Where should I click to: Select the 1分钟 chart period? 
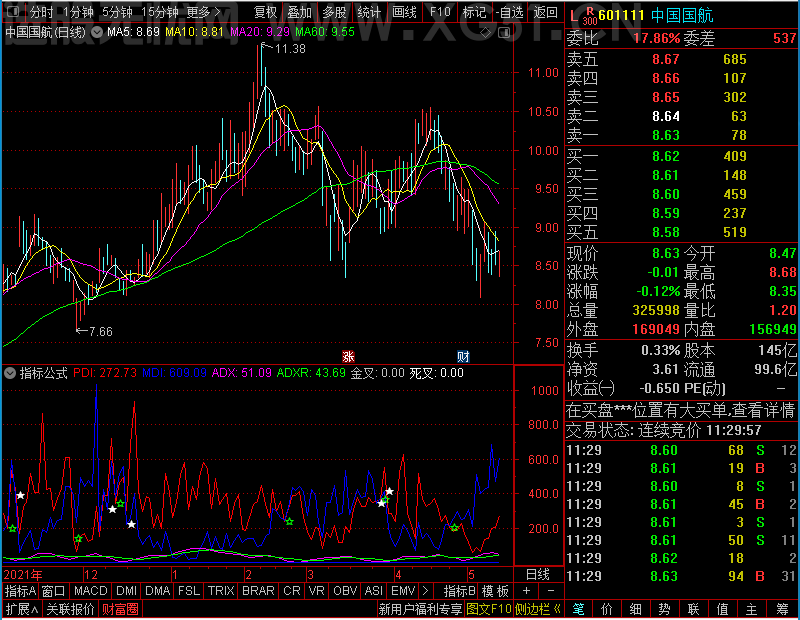[78, 12]
